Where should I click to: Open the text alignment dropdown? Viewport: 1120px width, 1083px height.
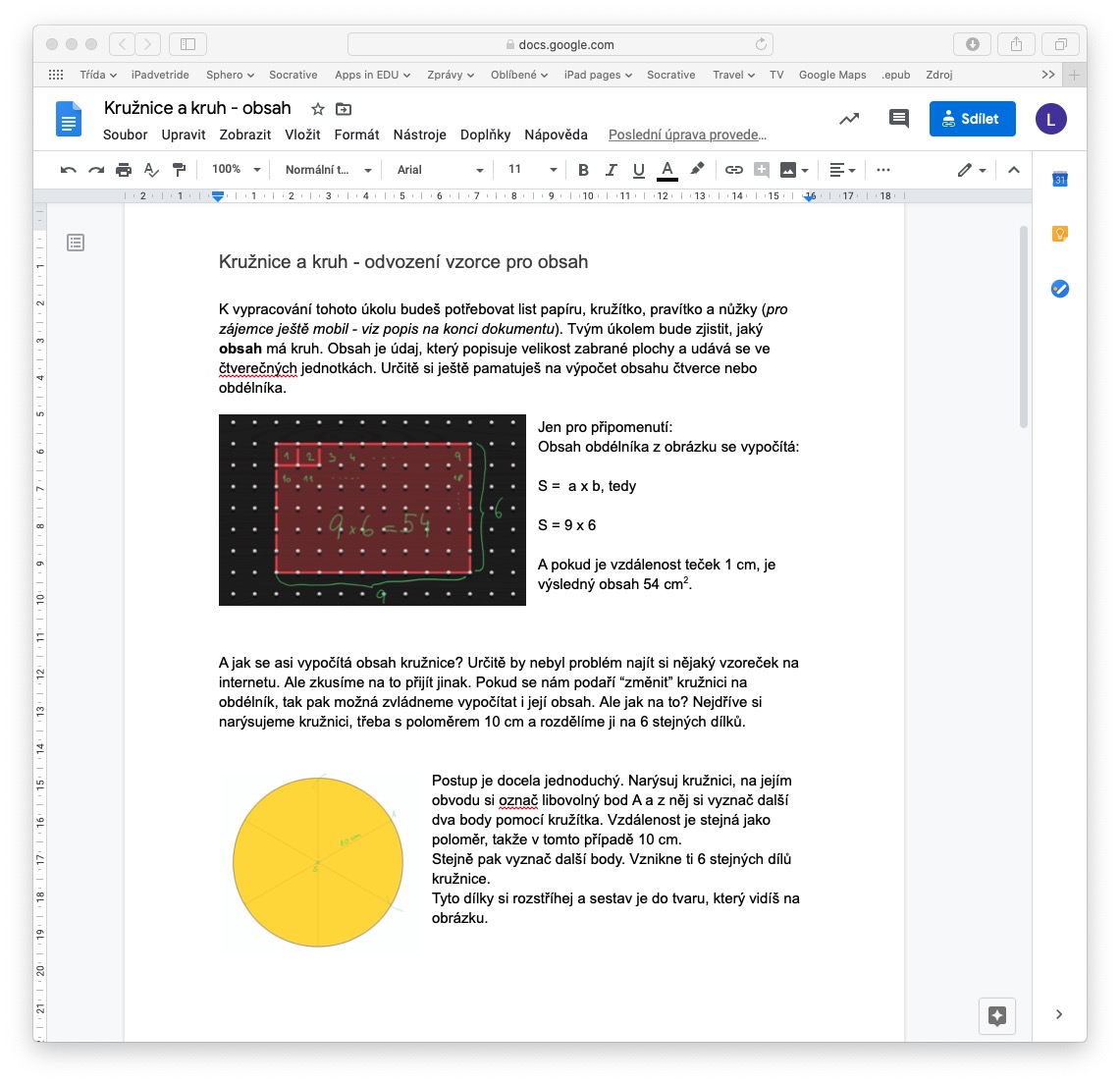point(842,170)
